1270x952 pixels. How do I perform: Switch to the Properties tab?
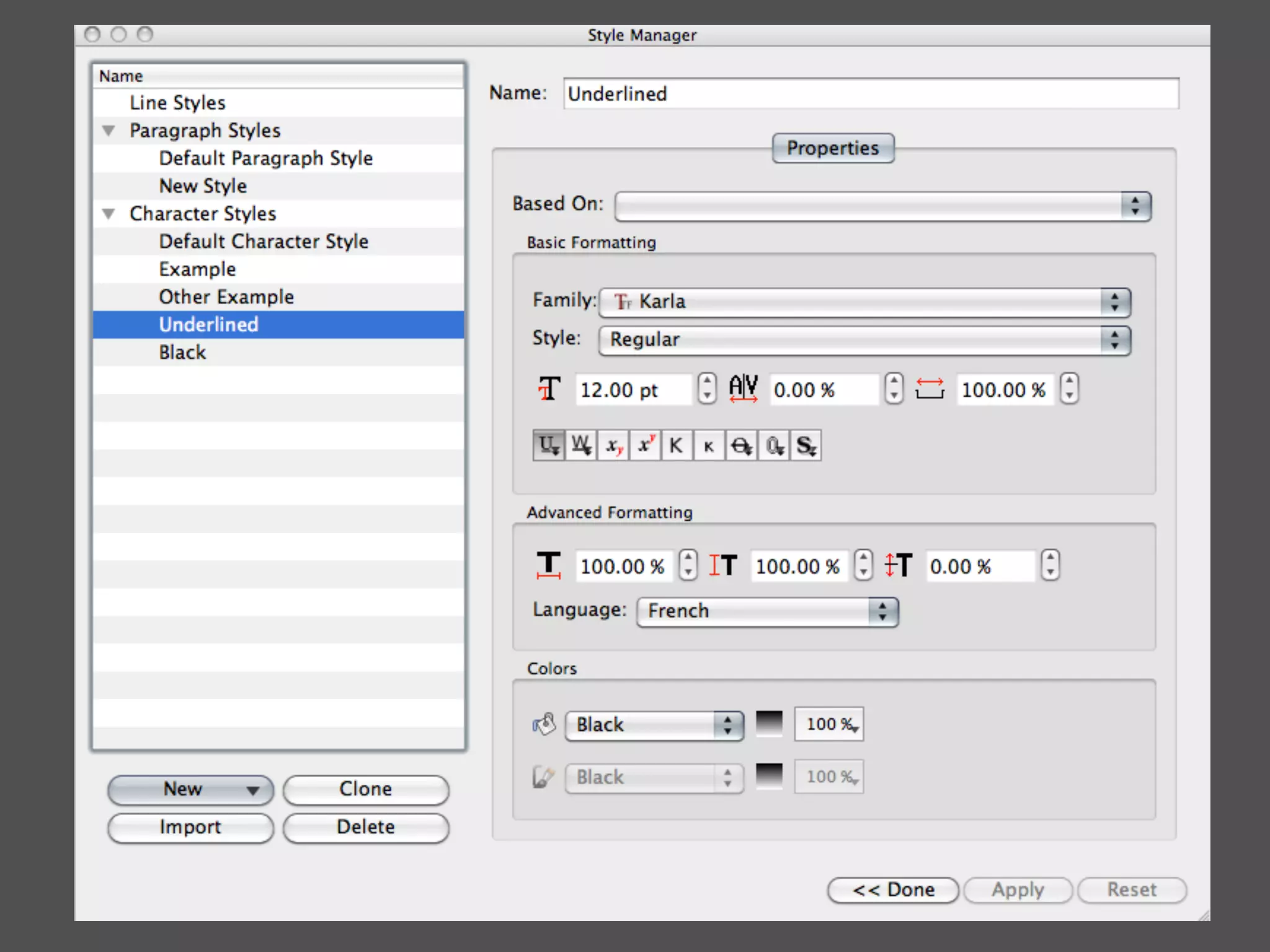click(832, 148)
